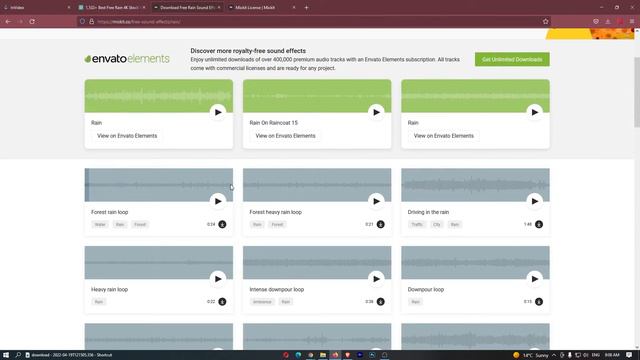This screenshot has width=640, height=360.
Task: Go back to the previous page
Action: click(8, 21)
